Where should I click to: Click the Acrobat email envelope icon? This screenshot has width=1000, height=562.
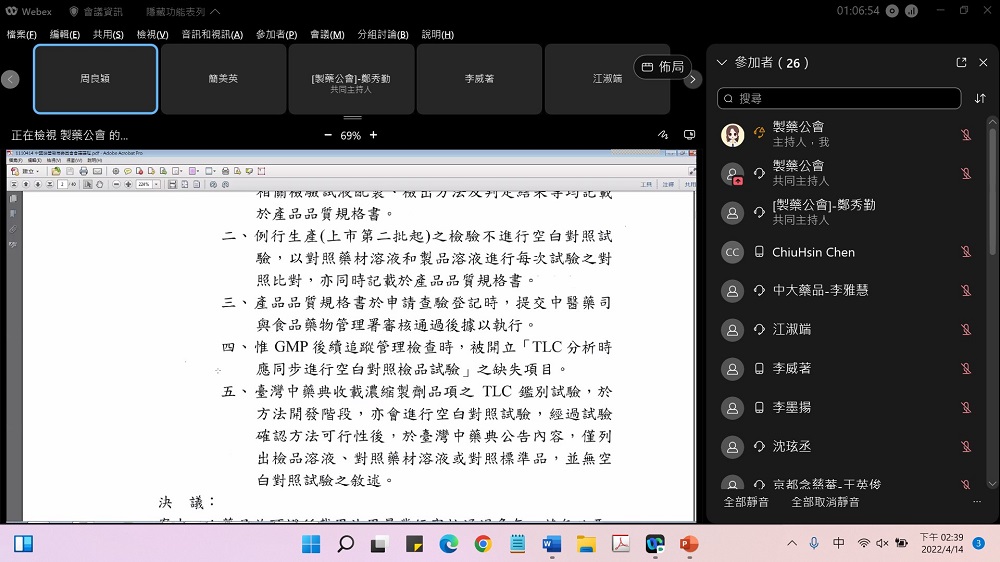pos(97,172)
